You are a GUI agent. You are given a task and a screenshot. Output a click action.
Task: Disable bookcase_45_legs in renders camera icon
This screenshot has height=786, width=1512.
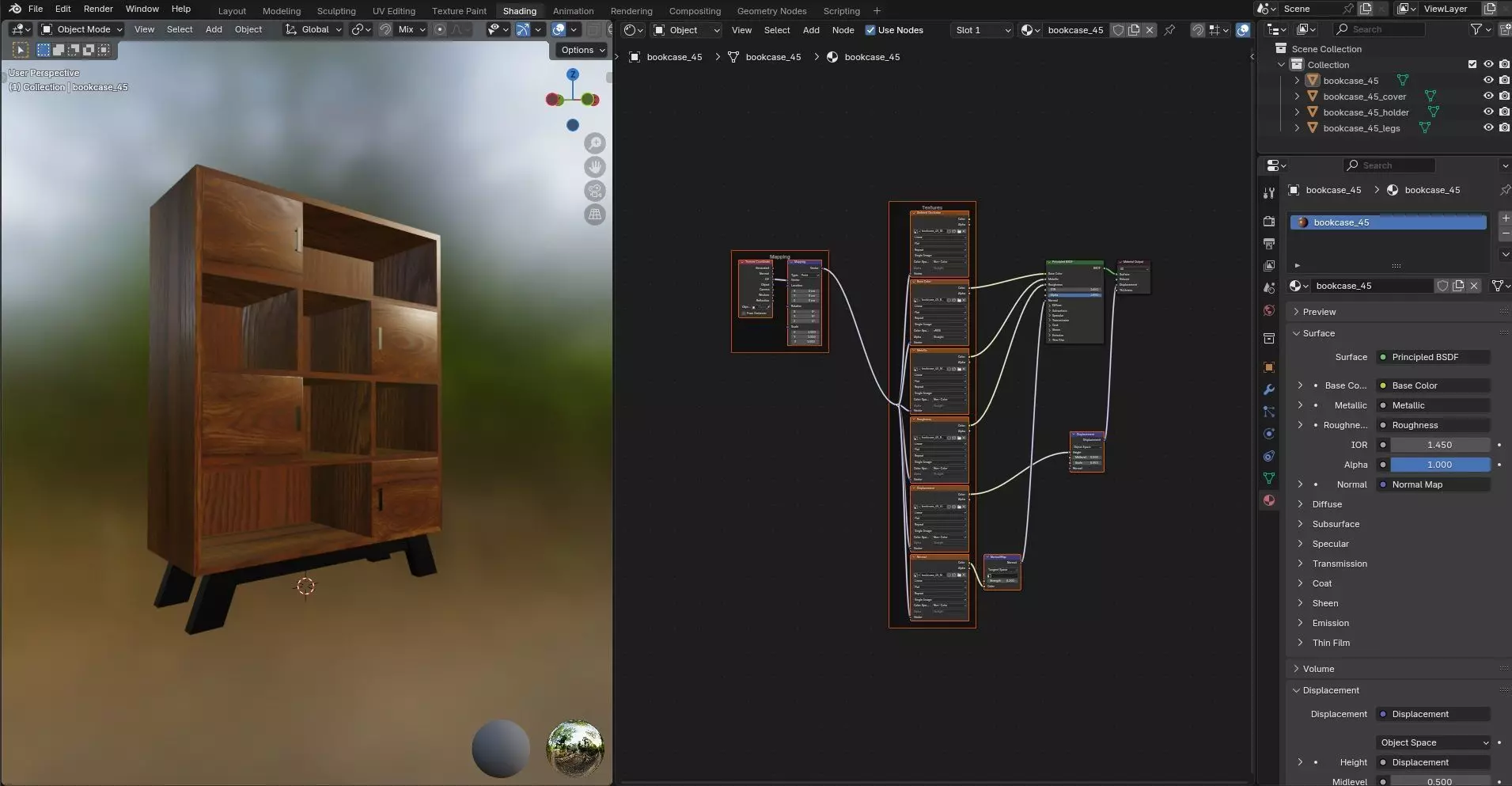(1504, 128)
